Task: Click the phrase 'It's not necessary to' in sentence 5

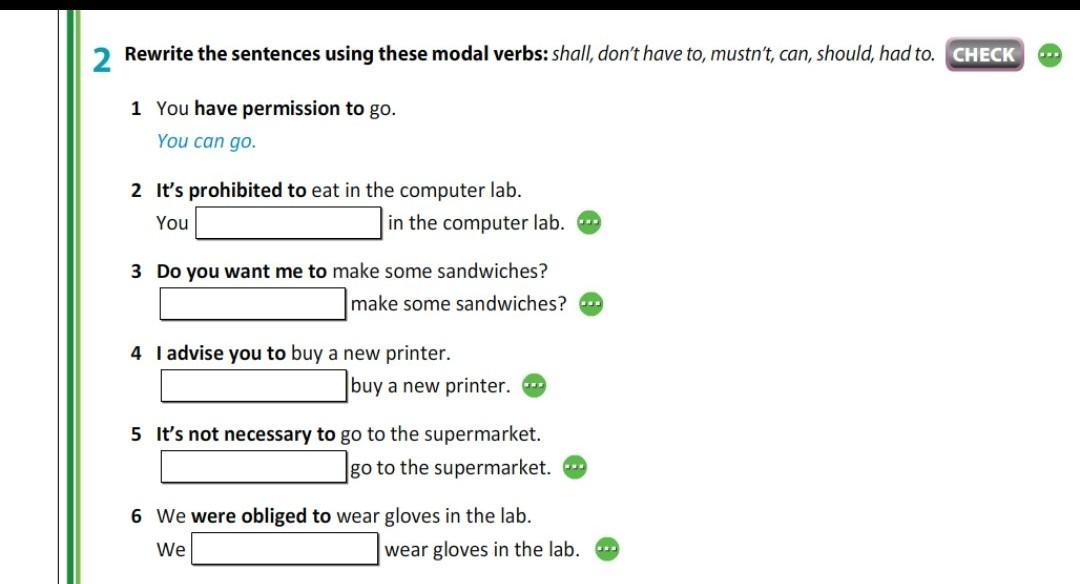Action: (246, 435)
